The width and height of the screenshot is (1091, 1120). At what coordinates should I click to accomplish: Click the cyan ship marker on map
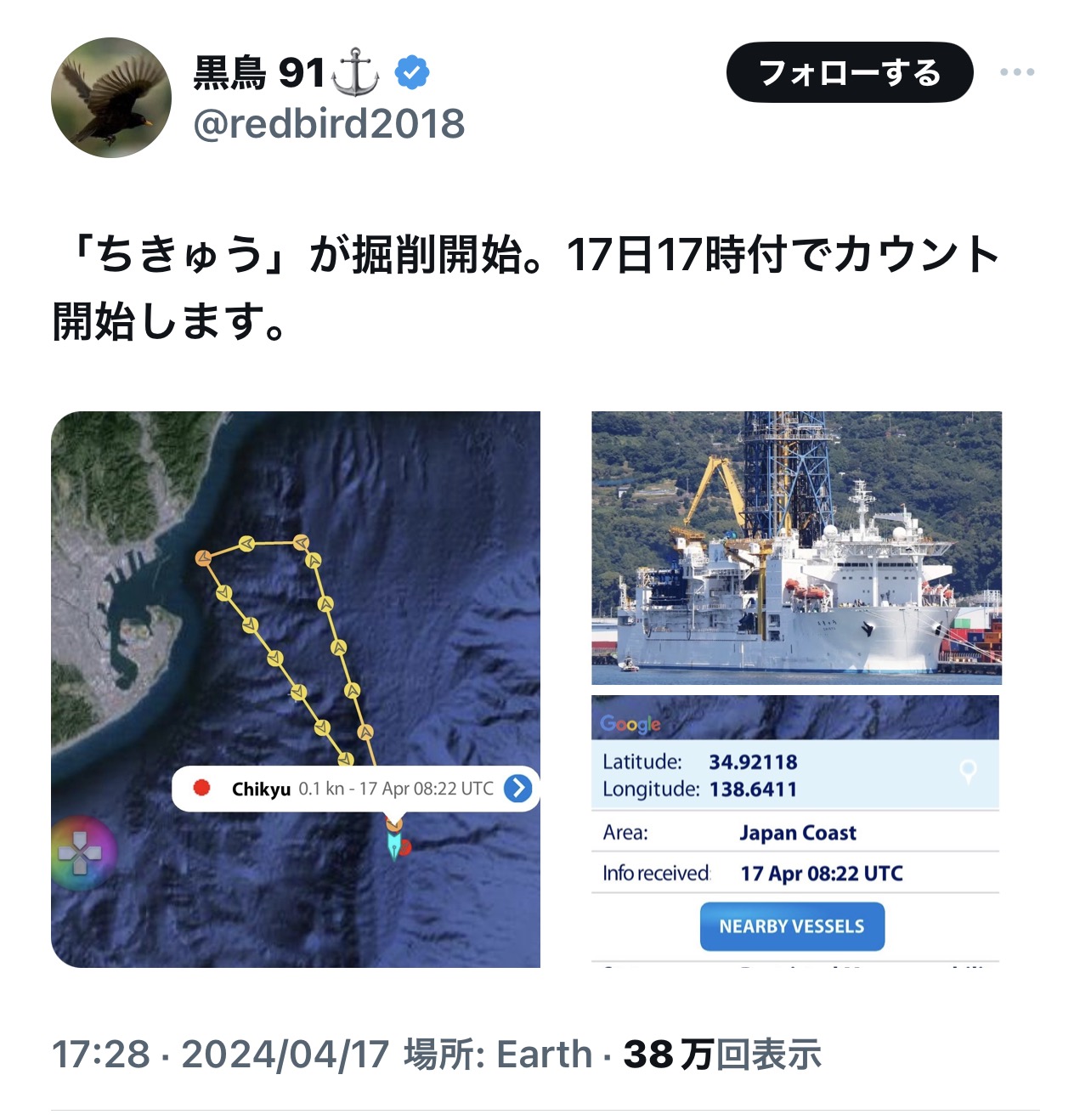coord(393,845)
